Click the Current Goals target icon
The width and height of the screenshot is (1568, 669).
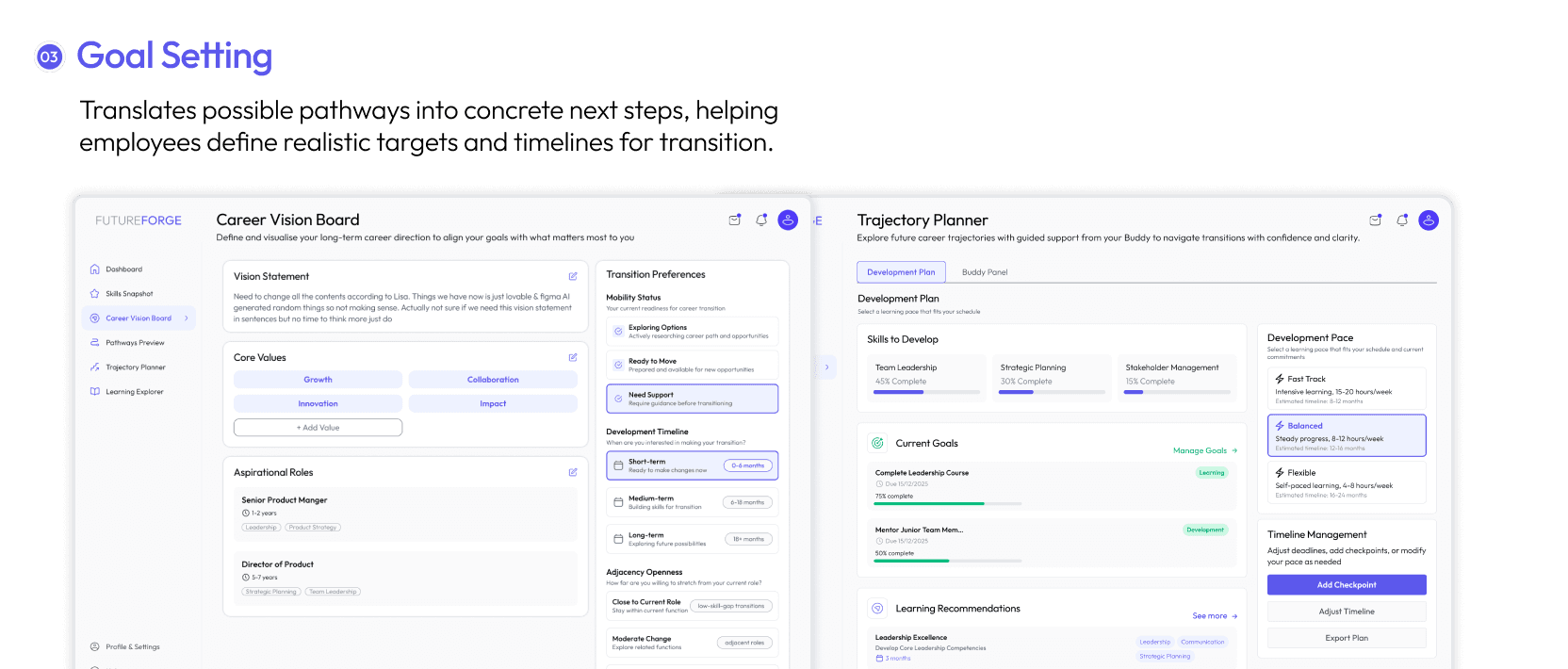click(878, 443)
